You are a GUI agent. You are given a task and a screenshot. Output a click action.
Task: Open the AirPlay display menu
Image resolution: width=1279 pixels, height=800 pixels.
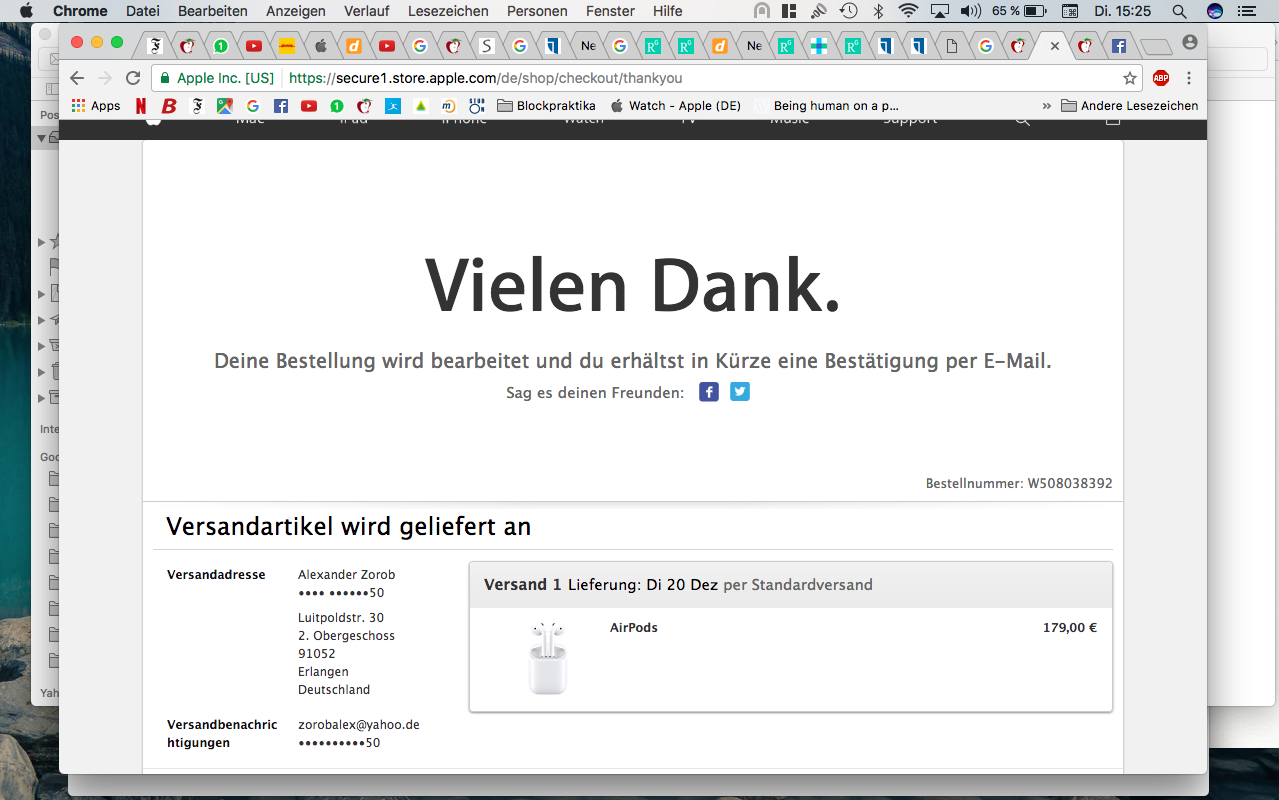[939, 11]
